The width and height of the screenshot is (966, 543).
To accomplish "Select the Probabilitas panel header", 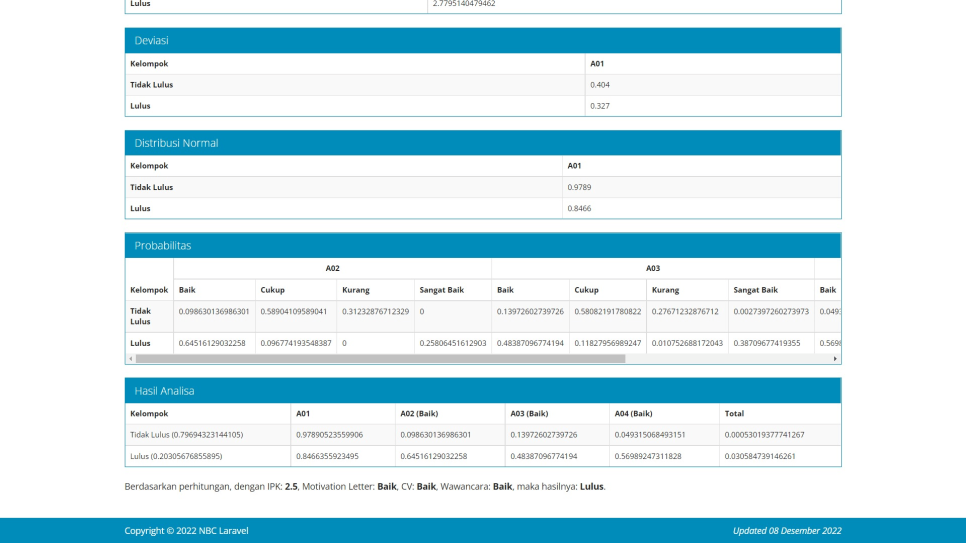I will coord(483,245).
